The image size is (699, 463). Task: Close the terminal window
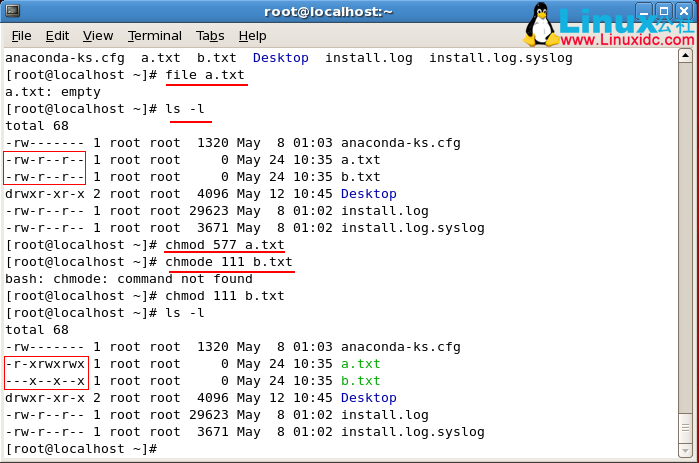(684, 12)
